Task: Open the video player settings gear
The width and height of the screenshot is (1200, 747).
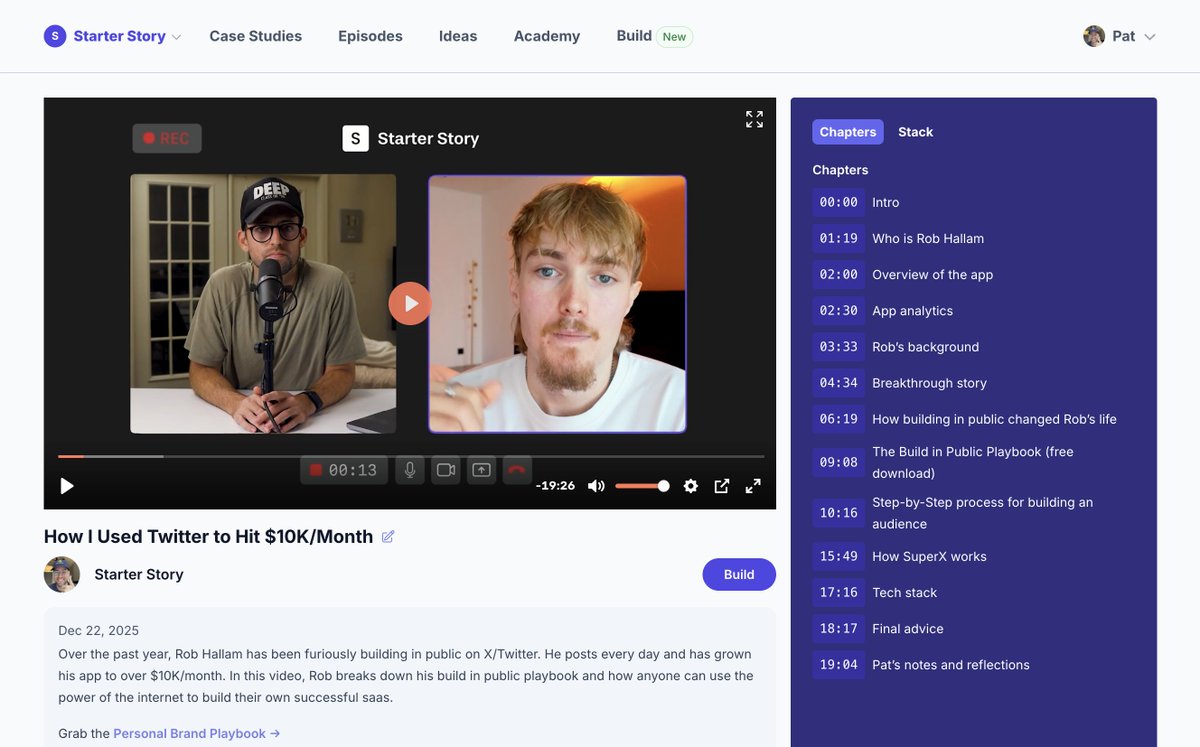Action: click(691, 485)
